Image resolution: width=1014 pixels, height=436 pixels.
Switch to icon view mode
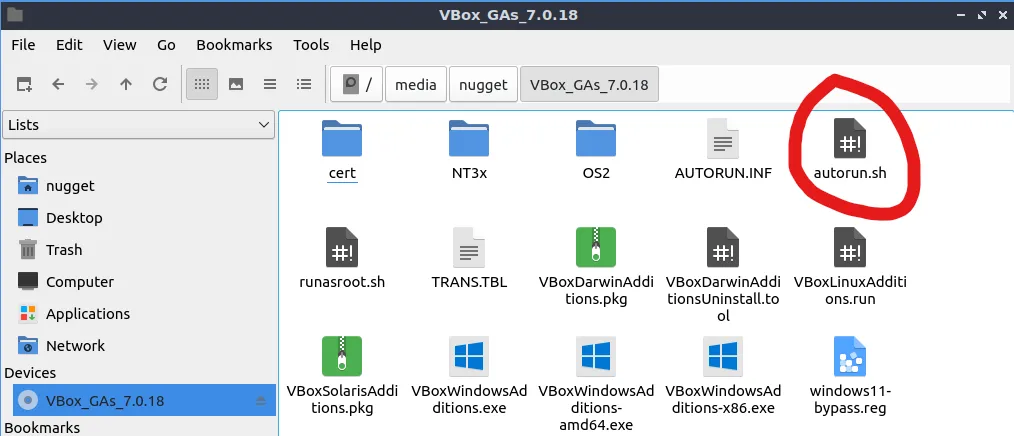click(202, 84)
